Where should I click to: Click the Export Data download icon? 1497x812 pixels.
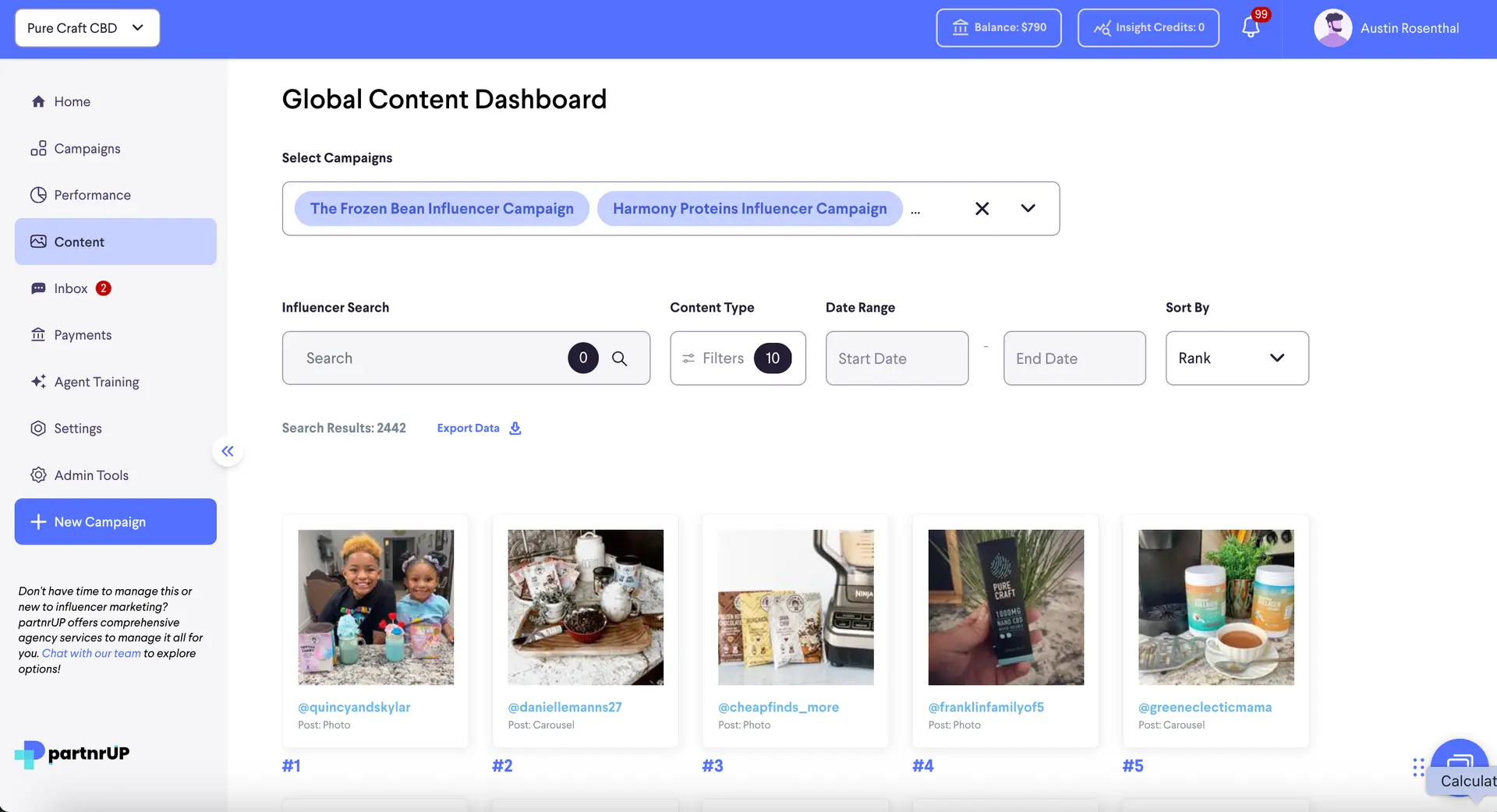coord(515,428)
